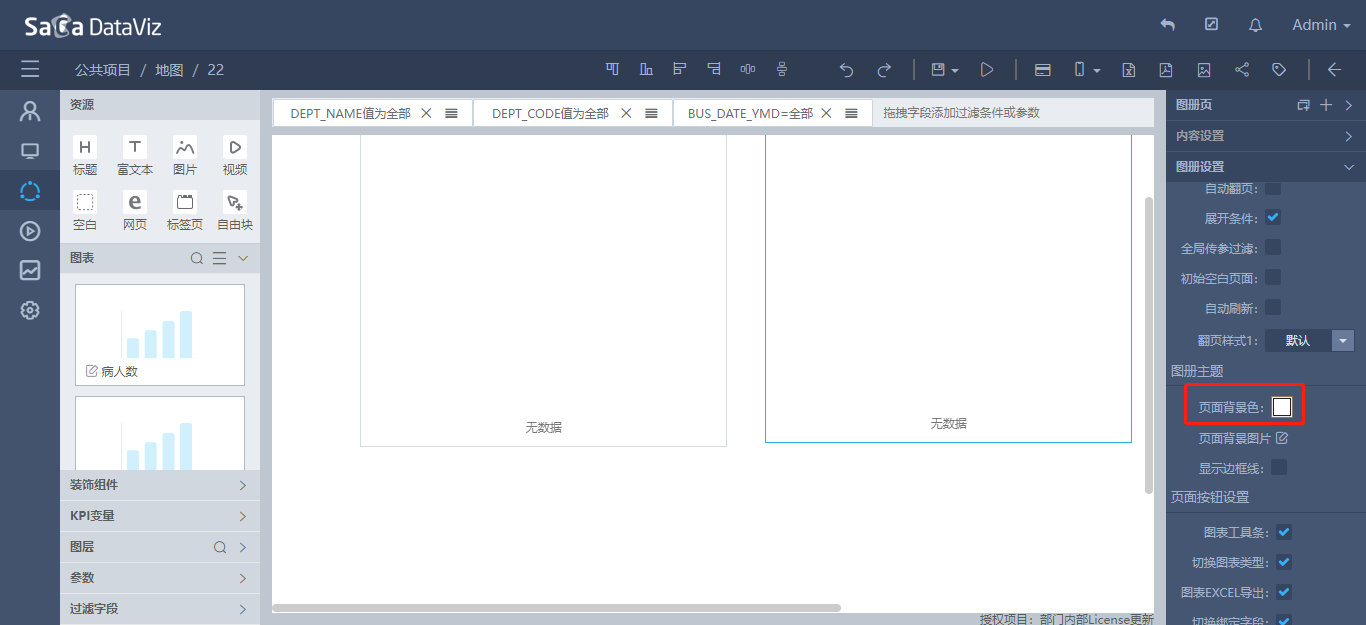Add a 空白 blank resource
This screenshot has height=625, width=1366.
point(85,211)
